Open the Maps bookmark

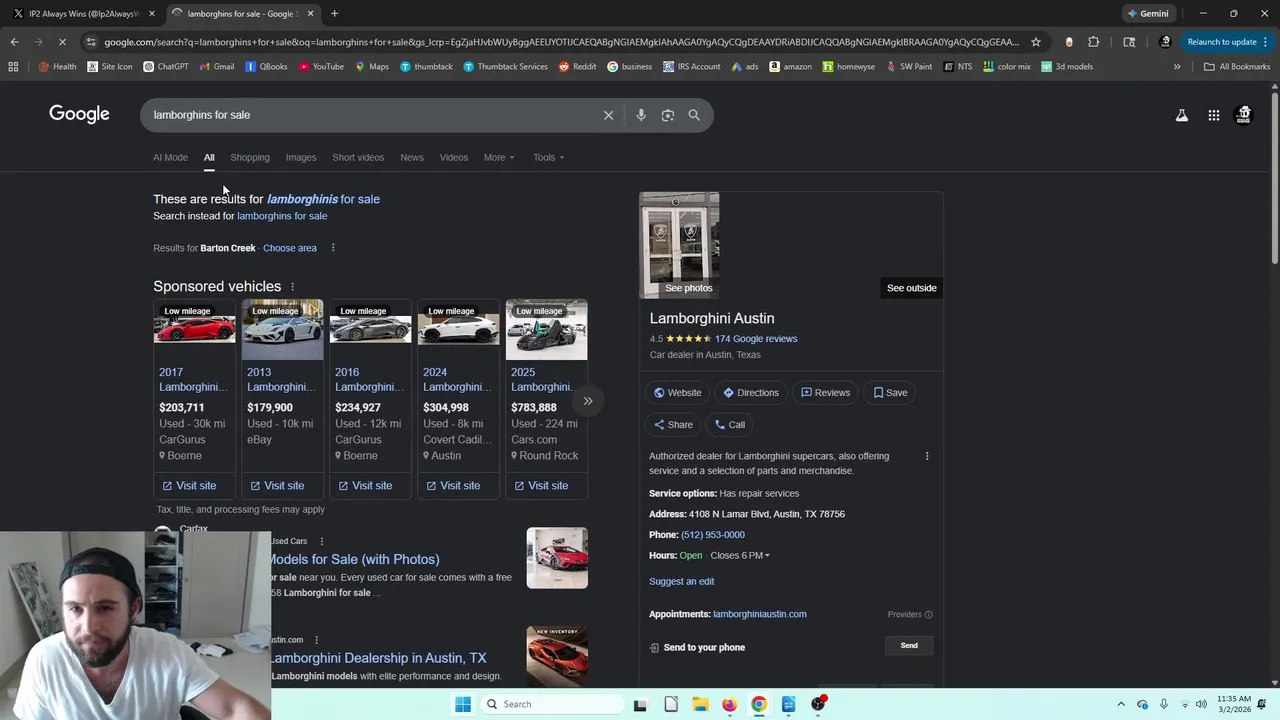tap(371, 67)
